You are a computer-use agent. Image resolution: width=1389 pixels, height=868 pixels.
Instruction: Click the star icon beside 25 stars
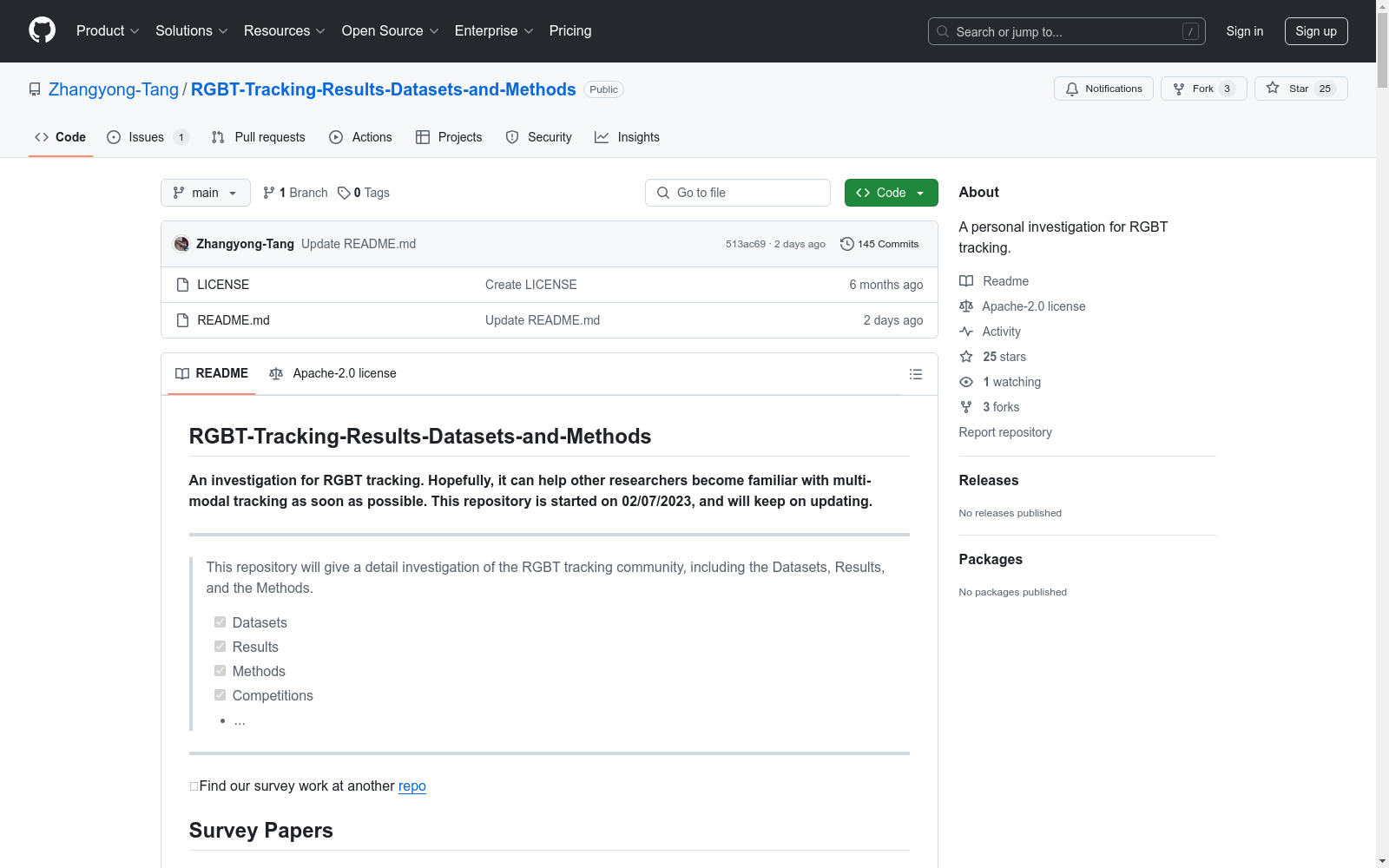pyautogui.click(x=966, y=357)
